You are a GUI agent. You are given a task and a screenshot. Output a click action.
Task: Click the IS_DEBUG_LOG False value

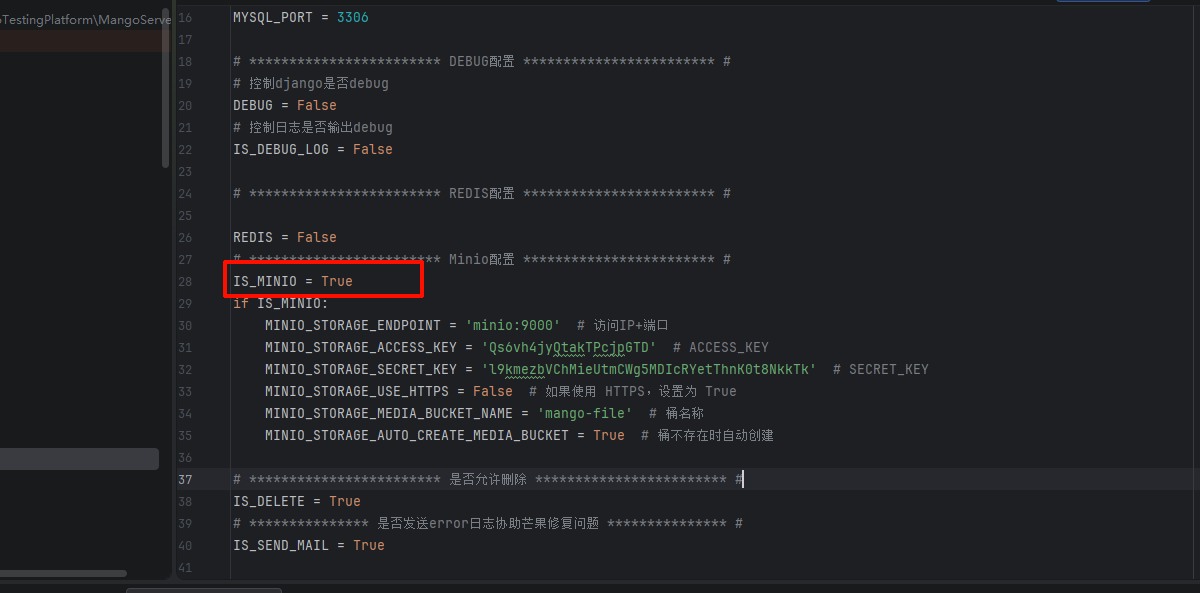[372, 150]
